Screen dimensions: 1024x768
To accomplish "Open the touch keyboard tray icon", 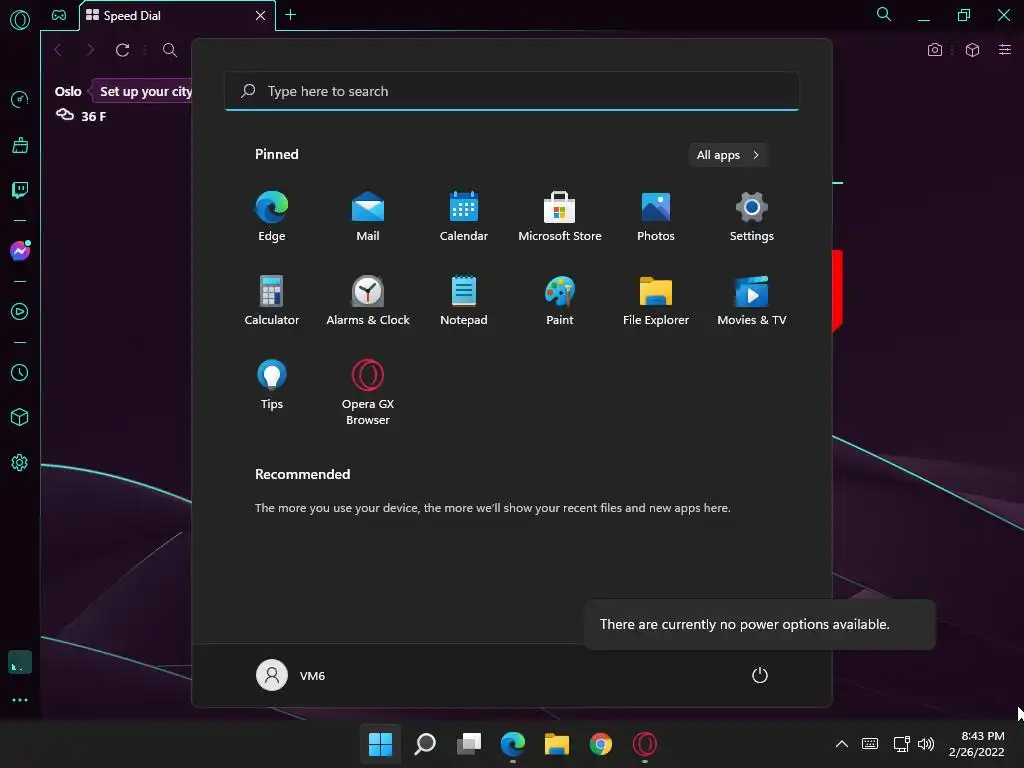I will 870,744.
